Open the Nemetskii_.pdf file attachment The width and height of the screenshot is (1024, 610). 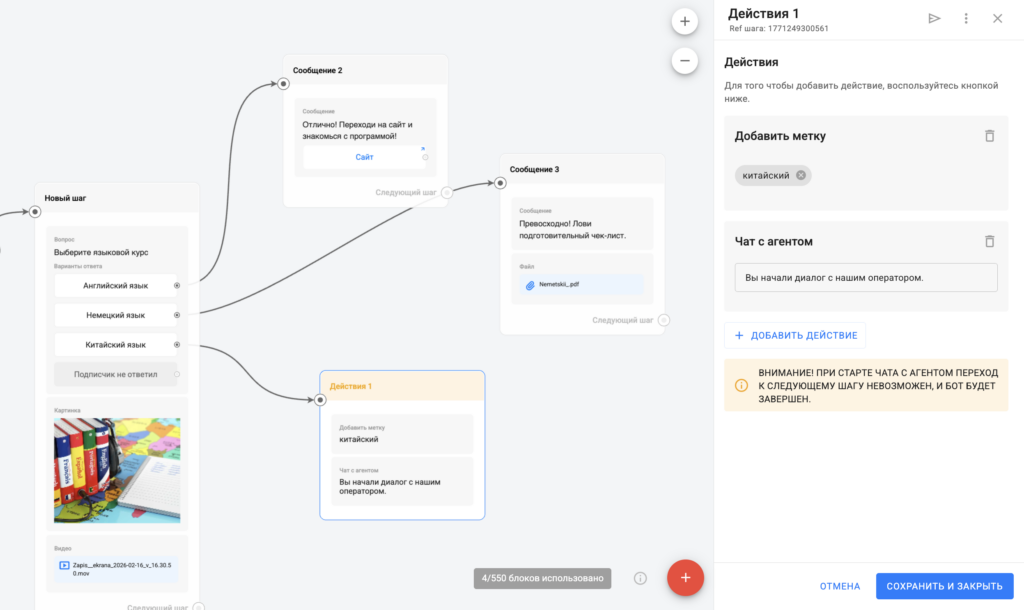558,285
